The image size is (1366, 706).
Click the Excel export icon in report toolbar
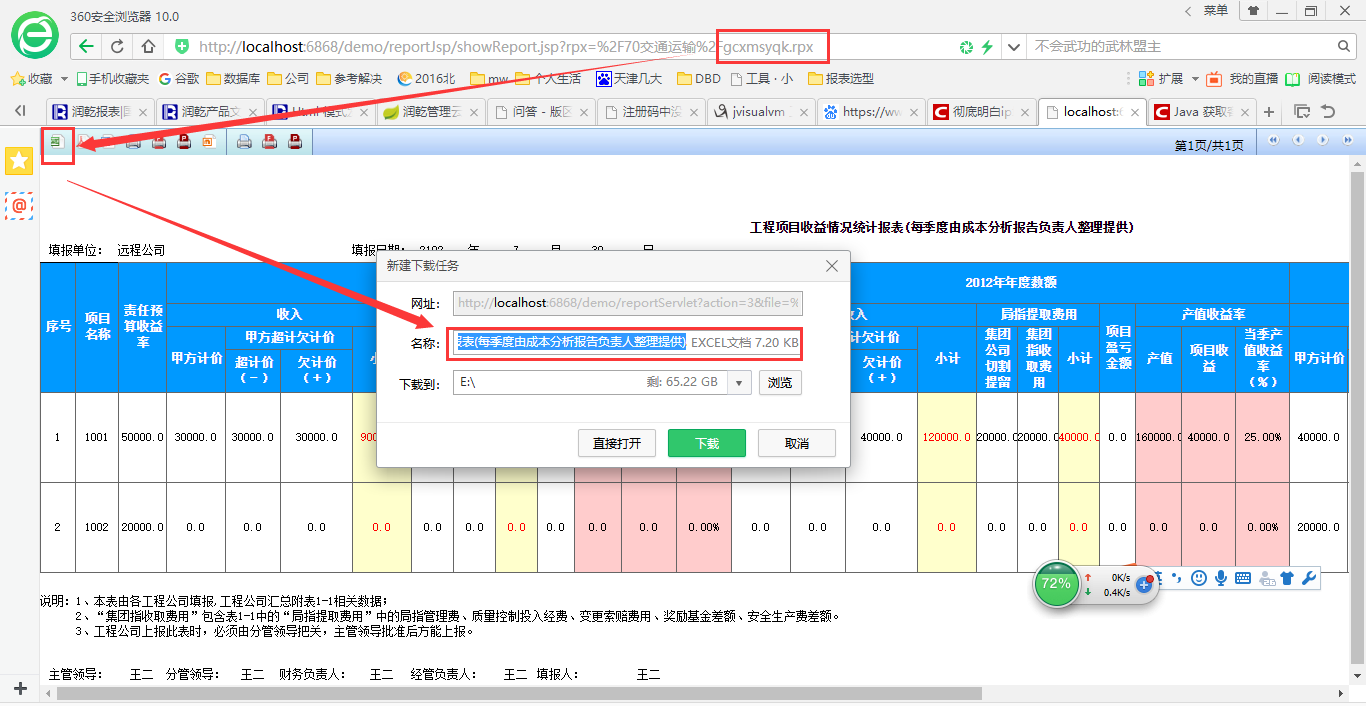(x=57, y=142)
